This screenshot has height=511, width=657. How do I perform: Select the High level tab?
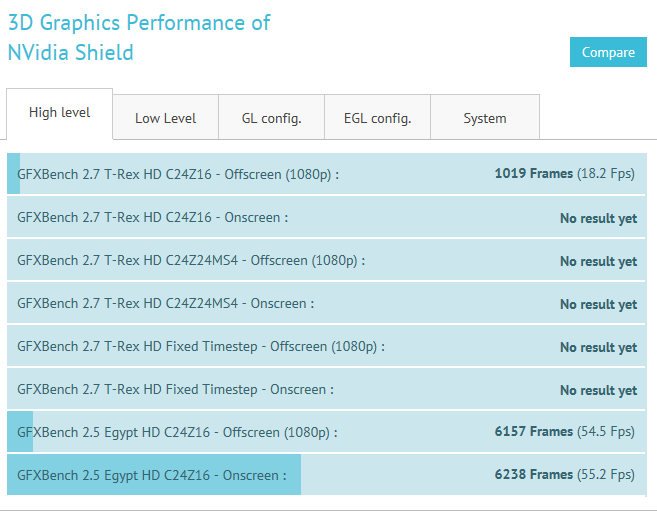click(59, 113)
